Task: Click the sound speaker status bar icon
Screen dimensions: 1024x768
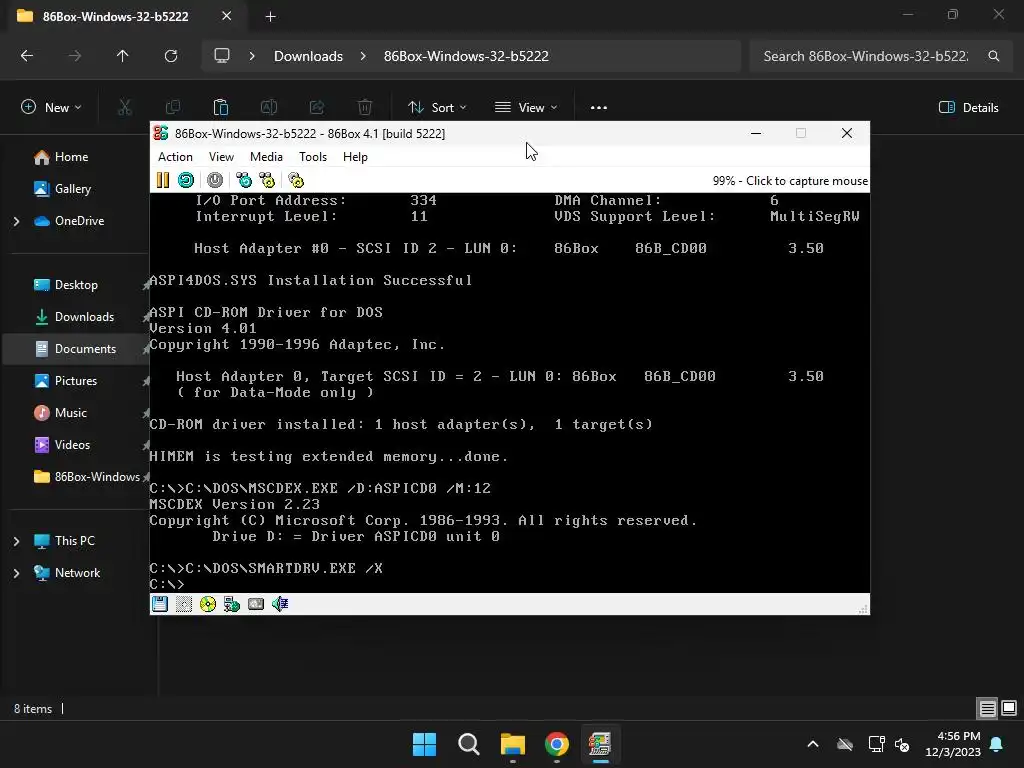Action: (280, 604)
